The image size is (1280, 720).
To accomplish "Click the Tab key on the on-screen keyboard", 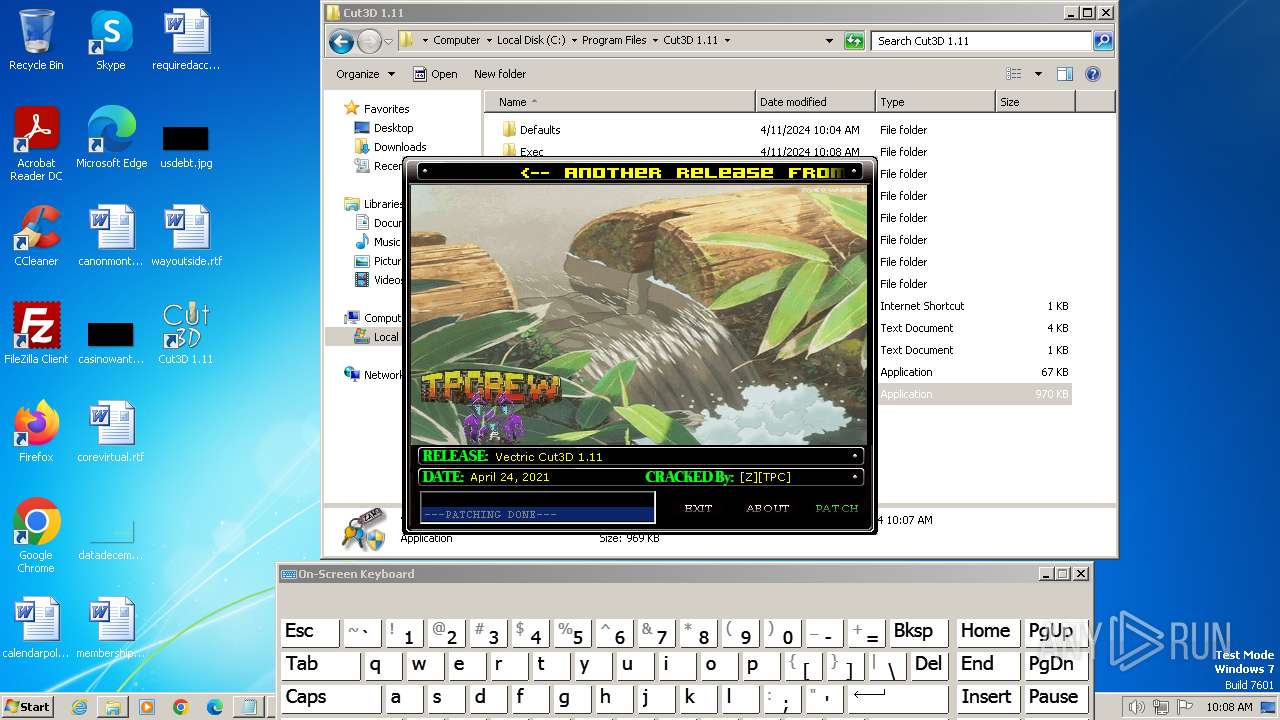I will click(x=319, y=664).
